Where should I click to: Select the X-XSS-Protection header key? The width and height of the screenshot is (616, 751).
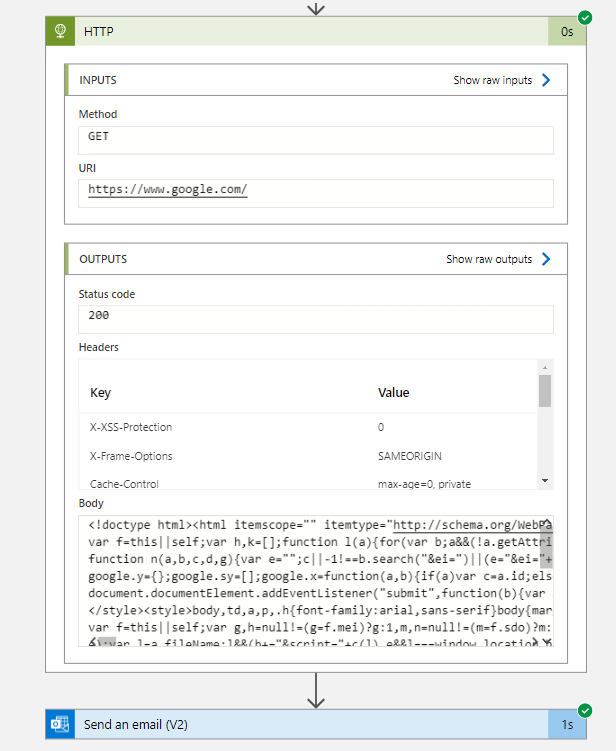pos(131,427)
